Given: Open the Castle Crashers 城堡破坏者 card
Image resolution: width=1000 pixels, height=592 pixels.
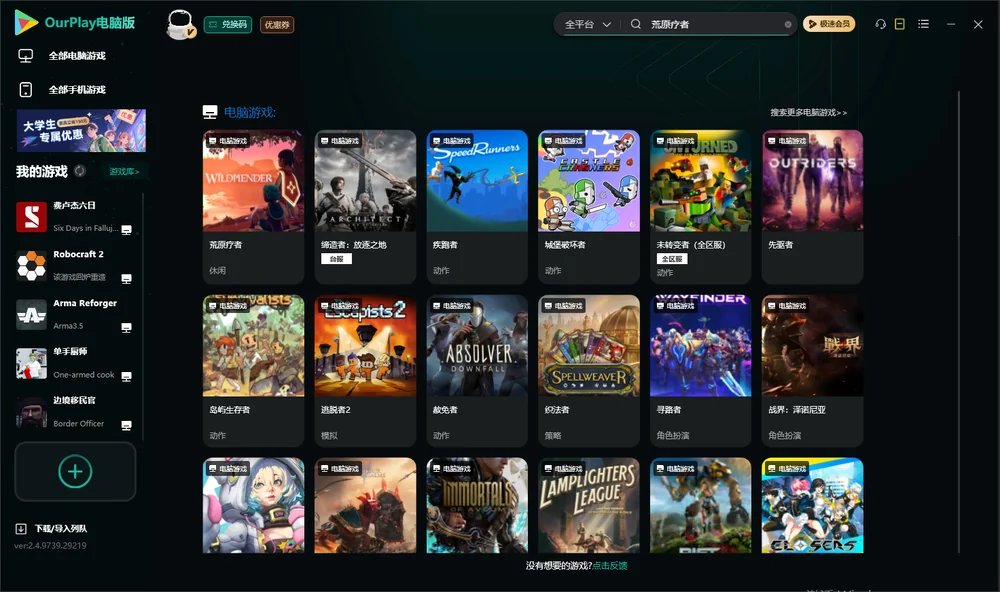Looking at the screenshot, I should (x=589, y=207).
